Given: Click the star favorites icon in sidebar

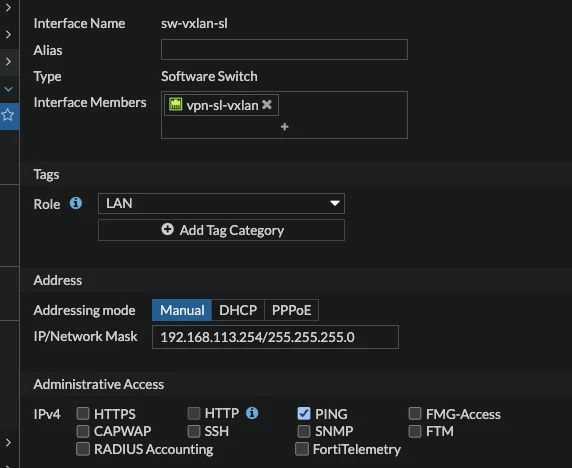Looking at the screenshot, I should point(8,115).
